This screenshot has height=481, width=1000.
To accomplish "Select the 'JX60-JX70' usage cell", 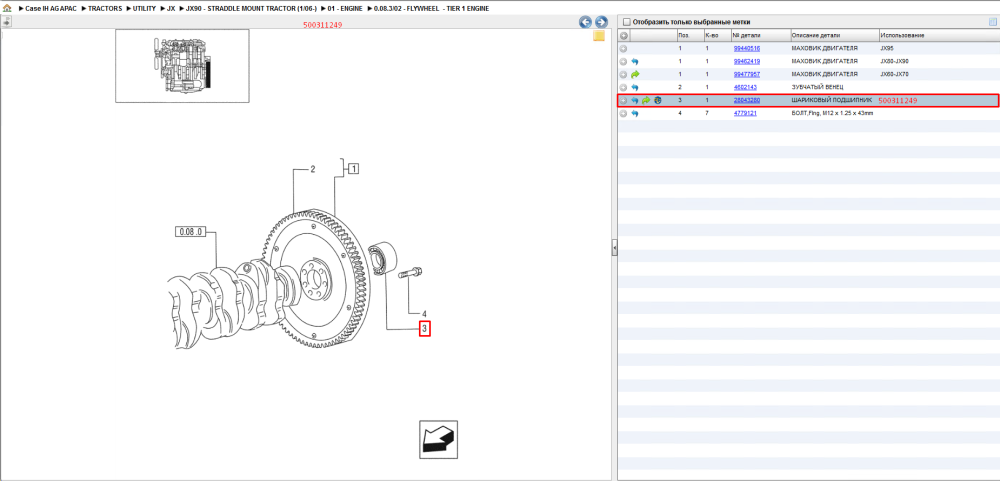I will [895, 75].
